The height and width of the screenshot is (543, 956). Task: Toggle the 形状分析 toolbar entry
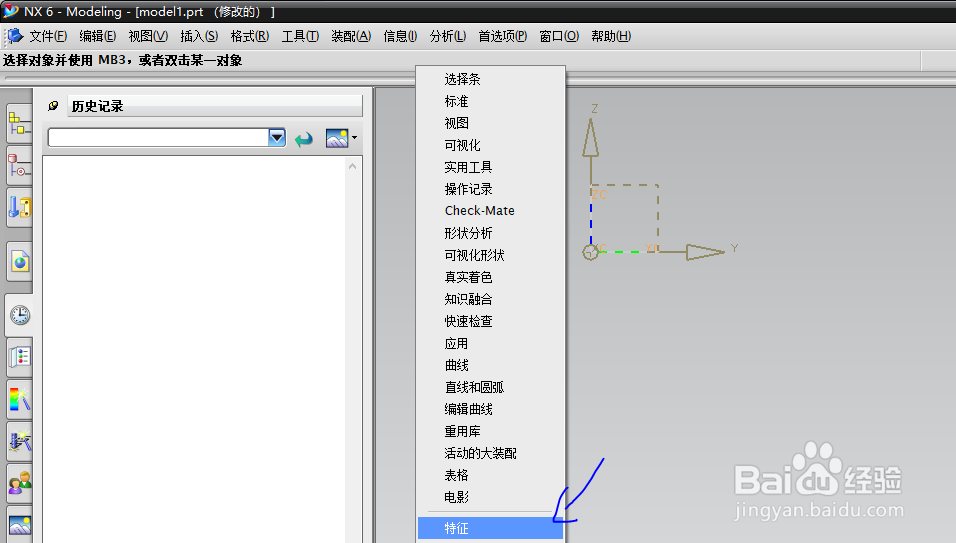click(x=491, y=233)
